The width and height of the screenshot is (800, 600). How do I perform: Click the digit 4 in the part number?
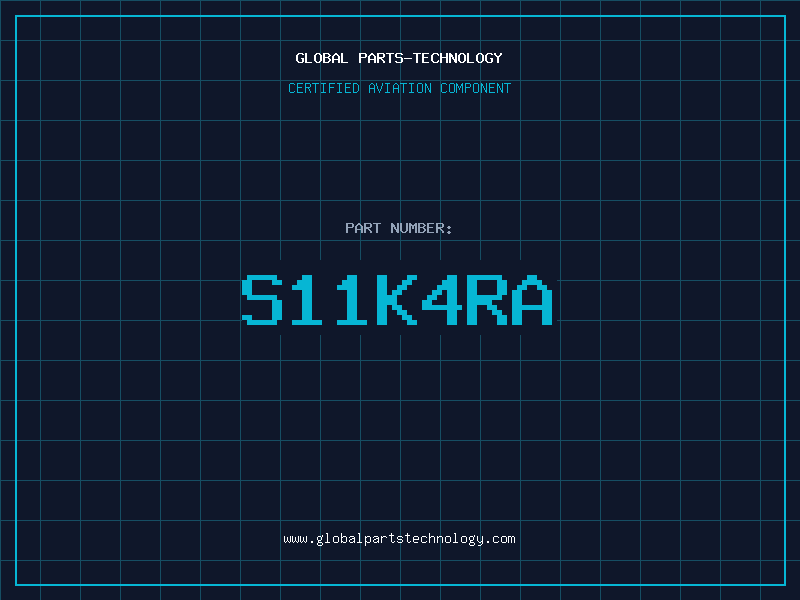(442, 300)
